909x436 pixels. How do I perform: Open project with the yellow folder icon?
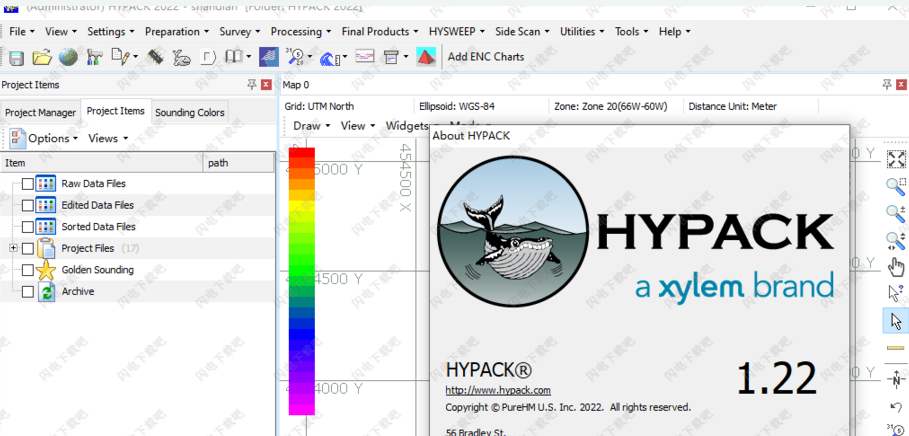(42, 57)
